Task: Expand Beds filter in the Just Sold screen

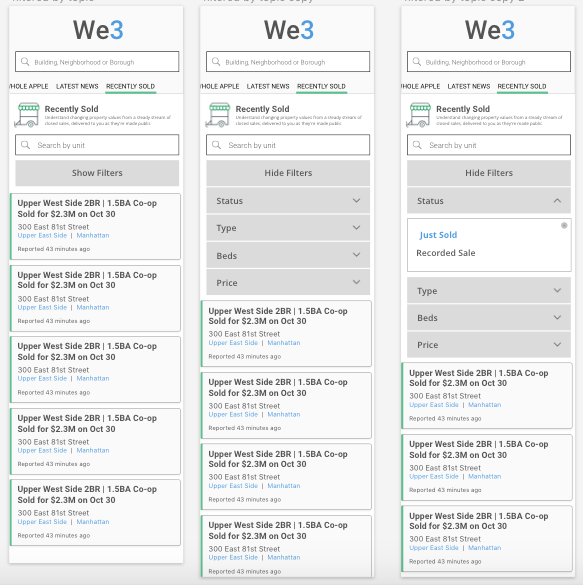Action: [x=489, y=318]
